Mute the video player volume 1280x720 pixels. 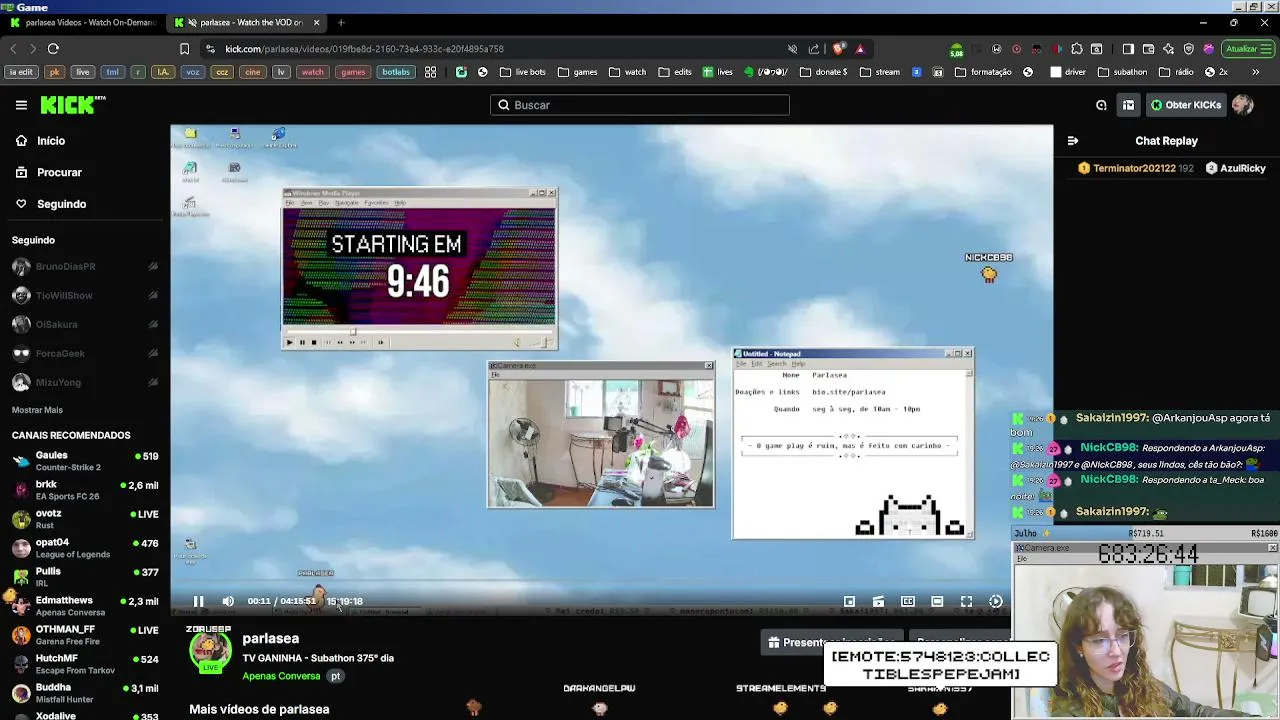point(228,601)
